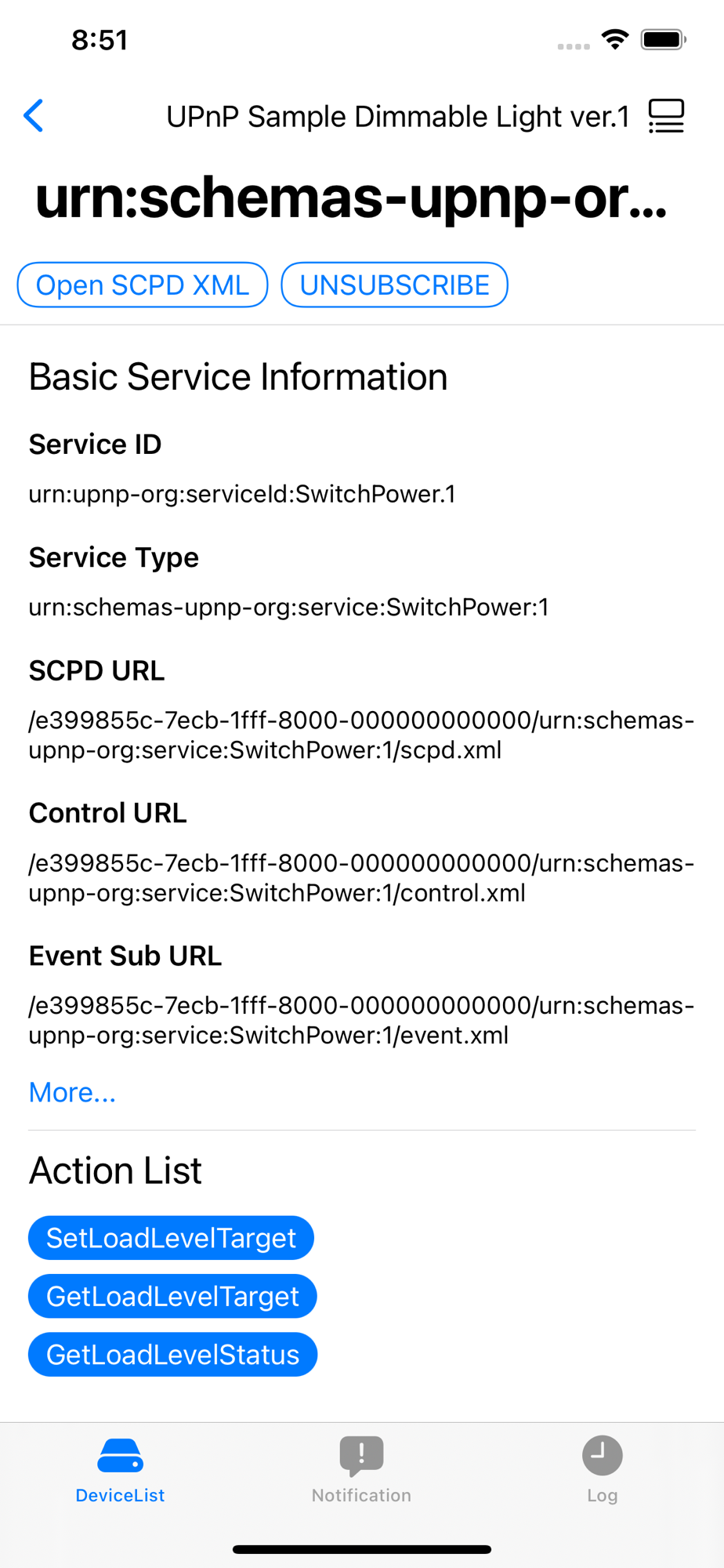The width and height of the screenshot is (724, 1568).
Task: Switch to the Notification tab label
Action: pos(361,1495)
